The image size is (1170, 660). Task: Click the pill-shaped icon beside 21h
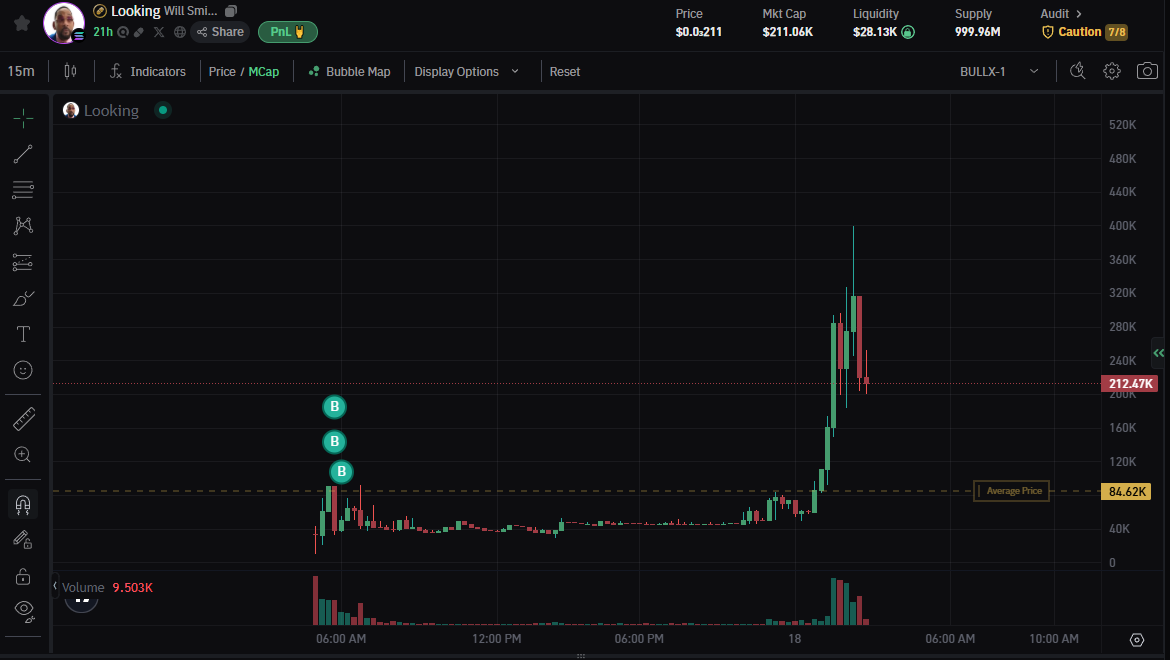click(139, 32)
